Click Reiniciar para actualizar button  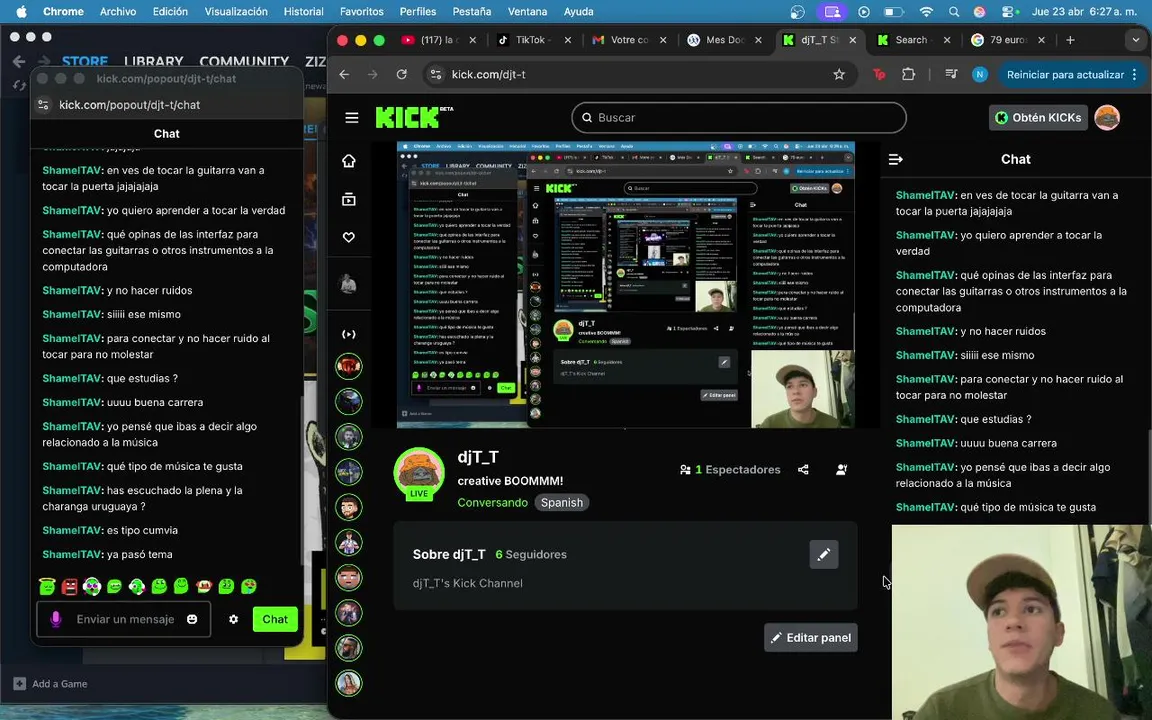[1065, 74]
